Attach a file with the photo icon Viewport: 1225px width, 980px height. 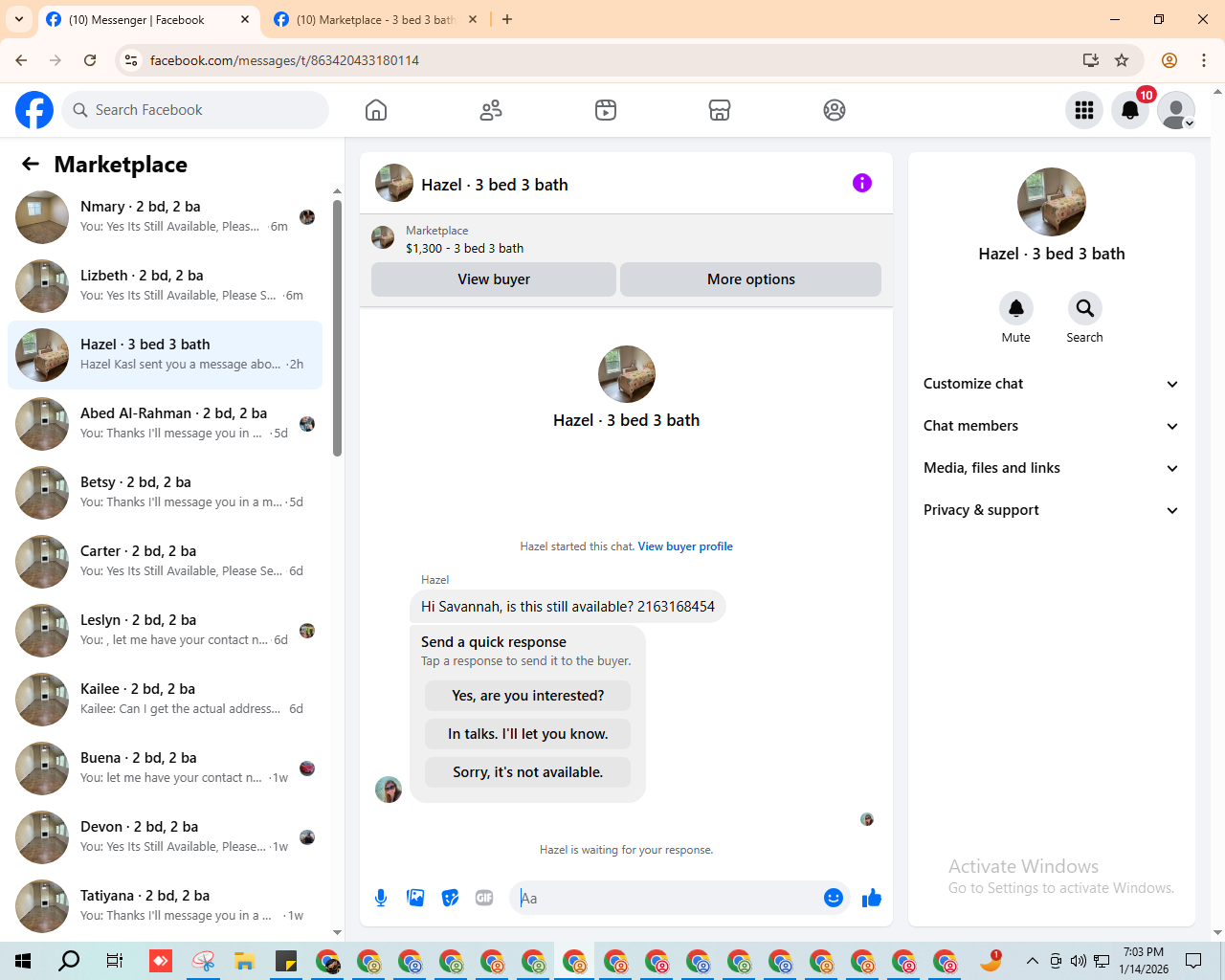(415, 898)
